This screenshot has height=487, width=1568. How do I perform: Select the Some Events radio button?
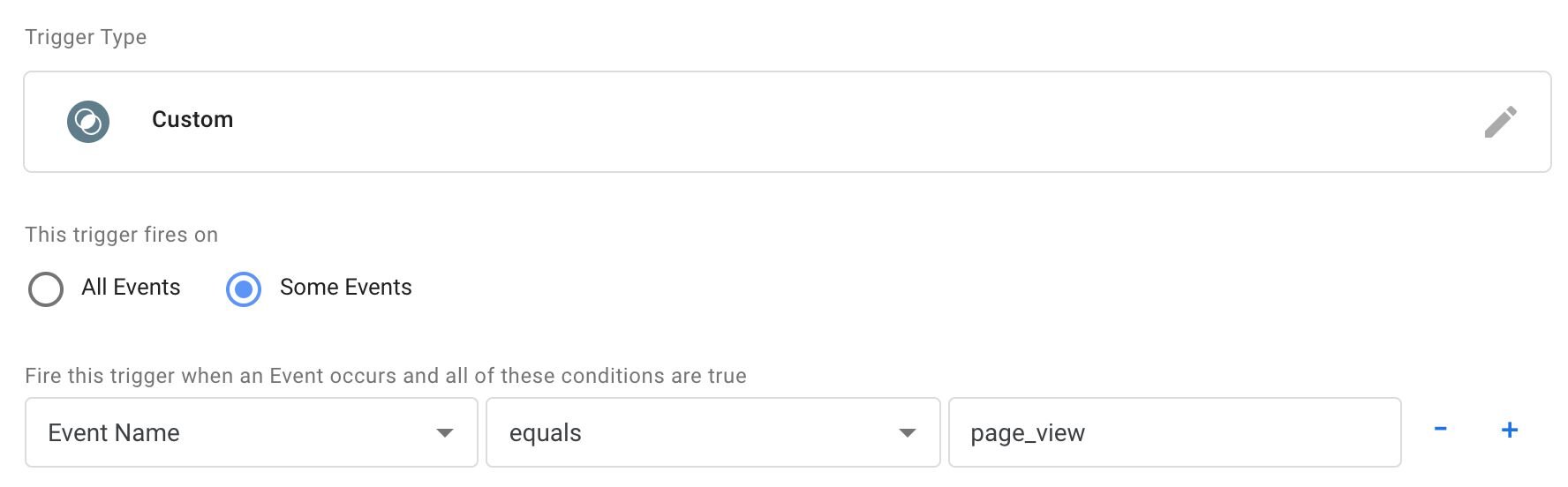point(244,288)
